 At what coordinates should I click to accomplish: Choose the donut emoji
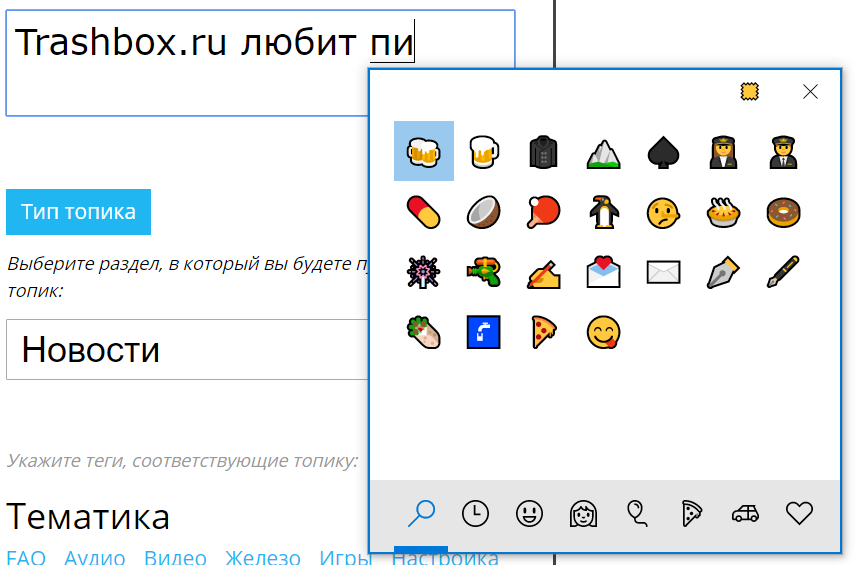[x=783, y=212]
